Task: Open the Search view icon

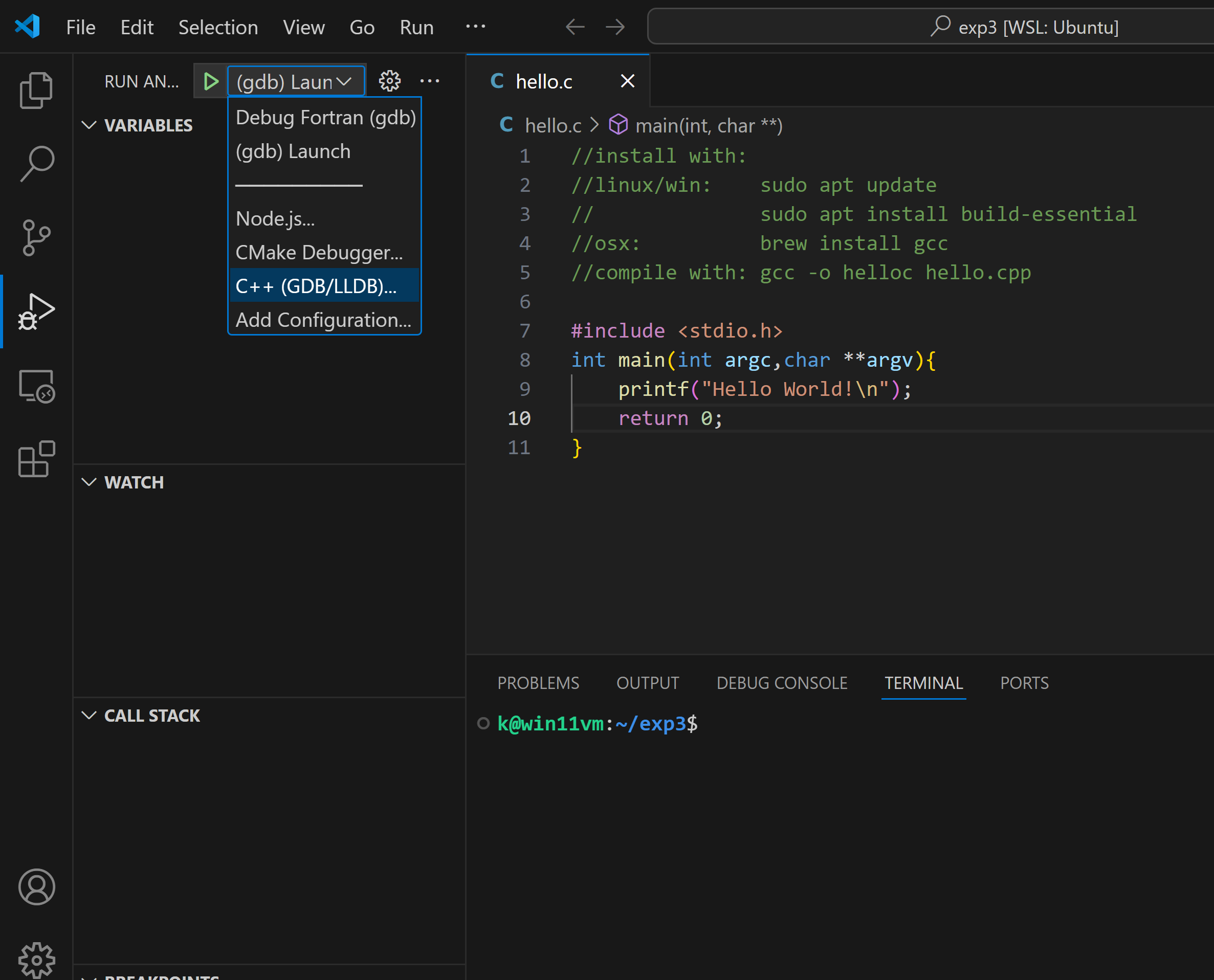Action: [36, 164]
